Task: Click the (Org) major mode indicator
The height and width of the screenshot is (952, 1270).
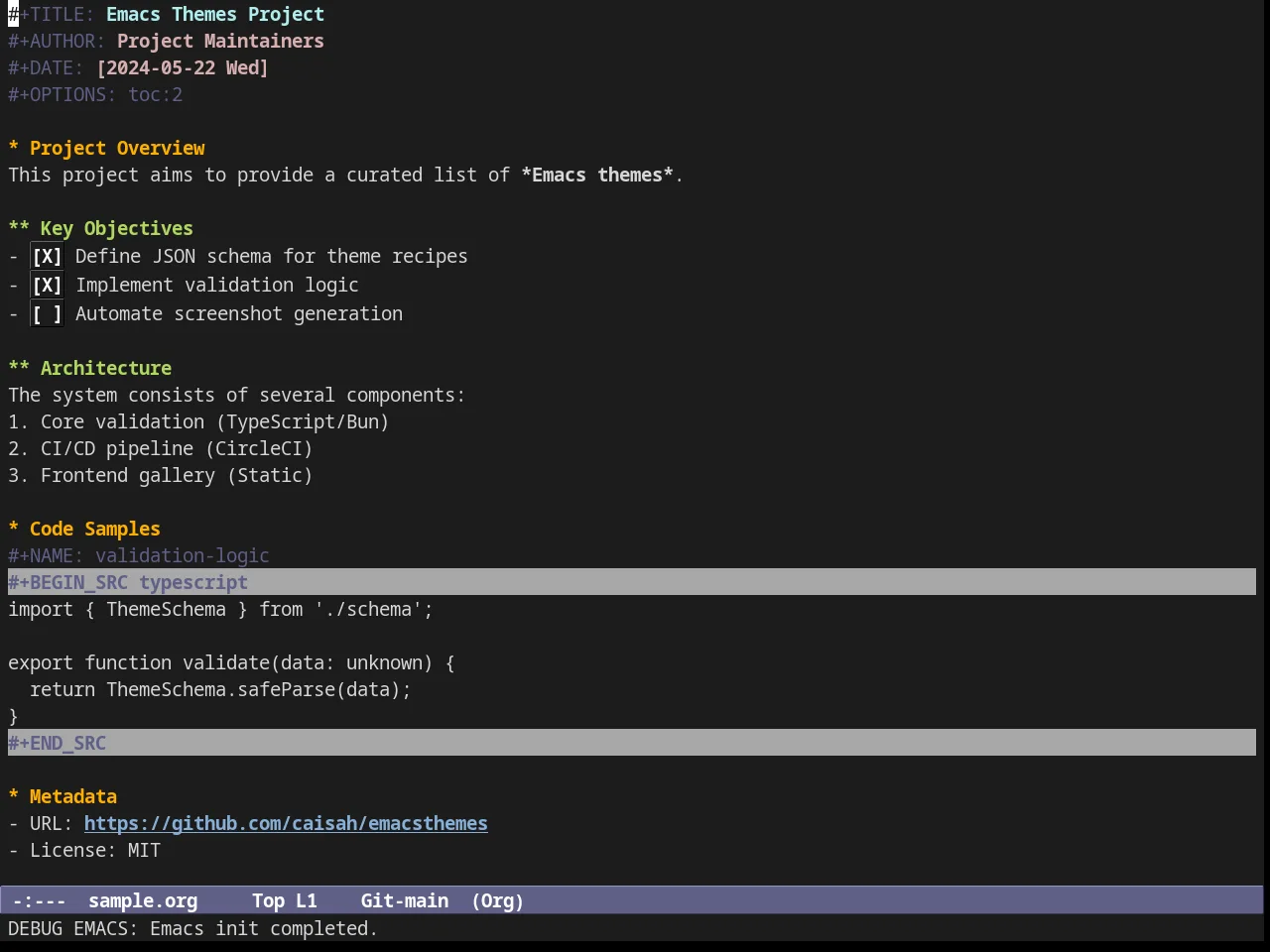Action: click(x=498, y=901)
